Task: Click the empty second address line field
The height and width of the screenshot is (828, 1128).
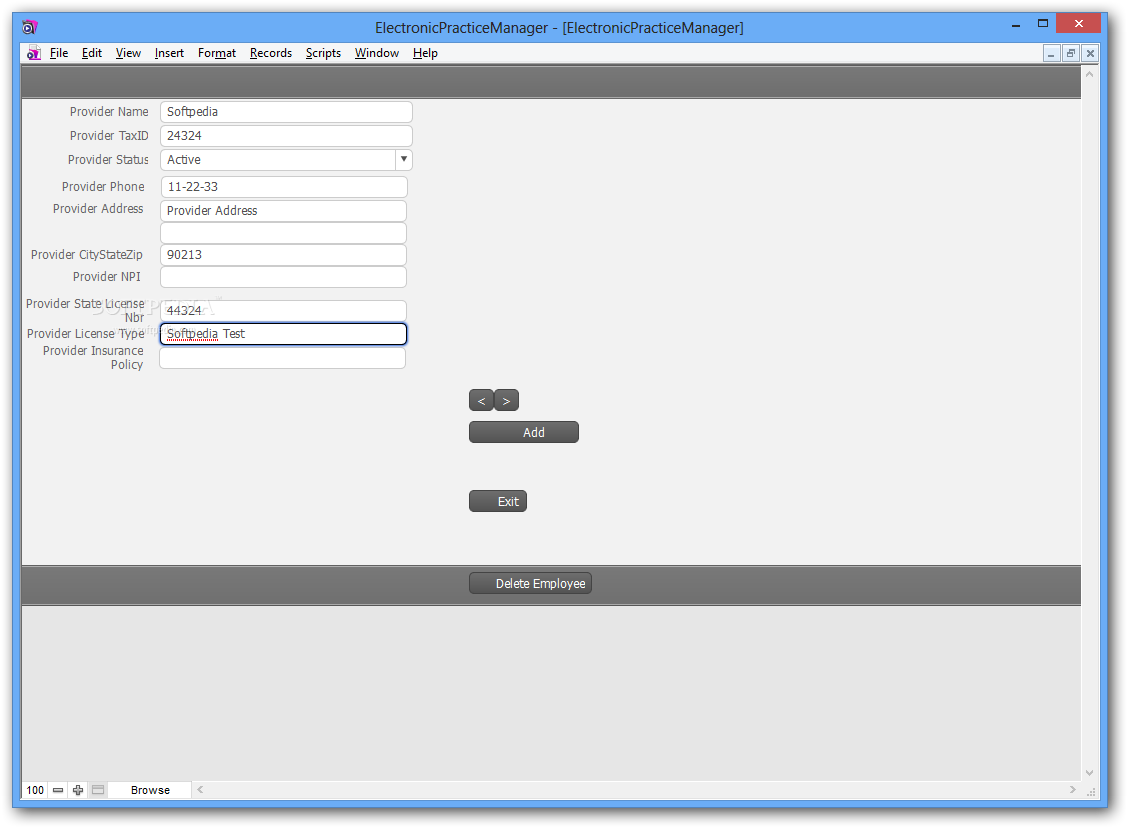Action: click(x=283, y=233)
